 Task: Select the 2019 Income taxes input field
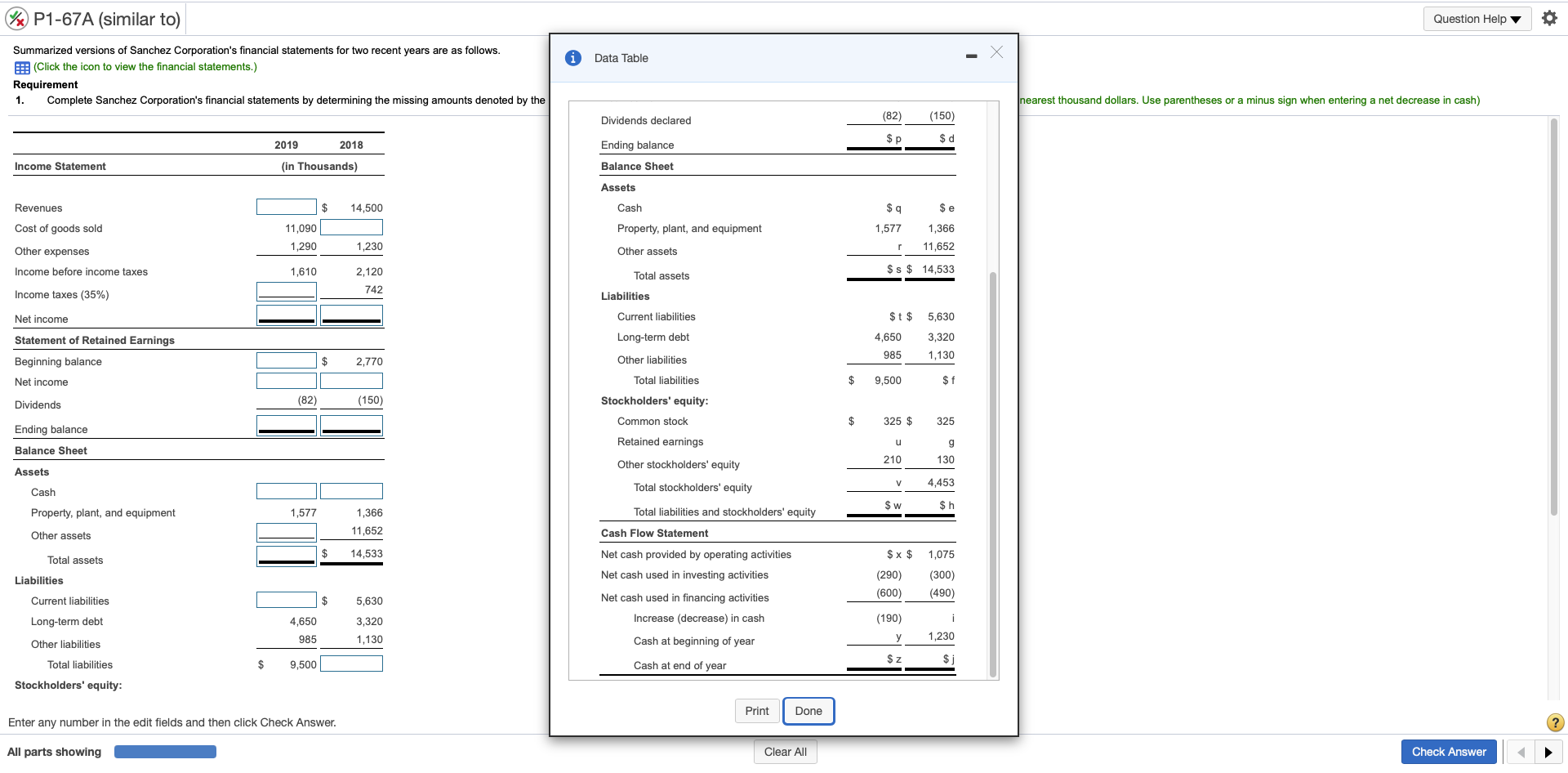(x=287, y=291)
